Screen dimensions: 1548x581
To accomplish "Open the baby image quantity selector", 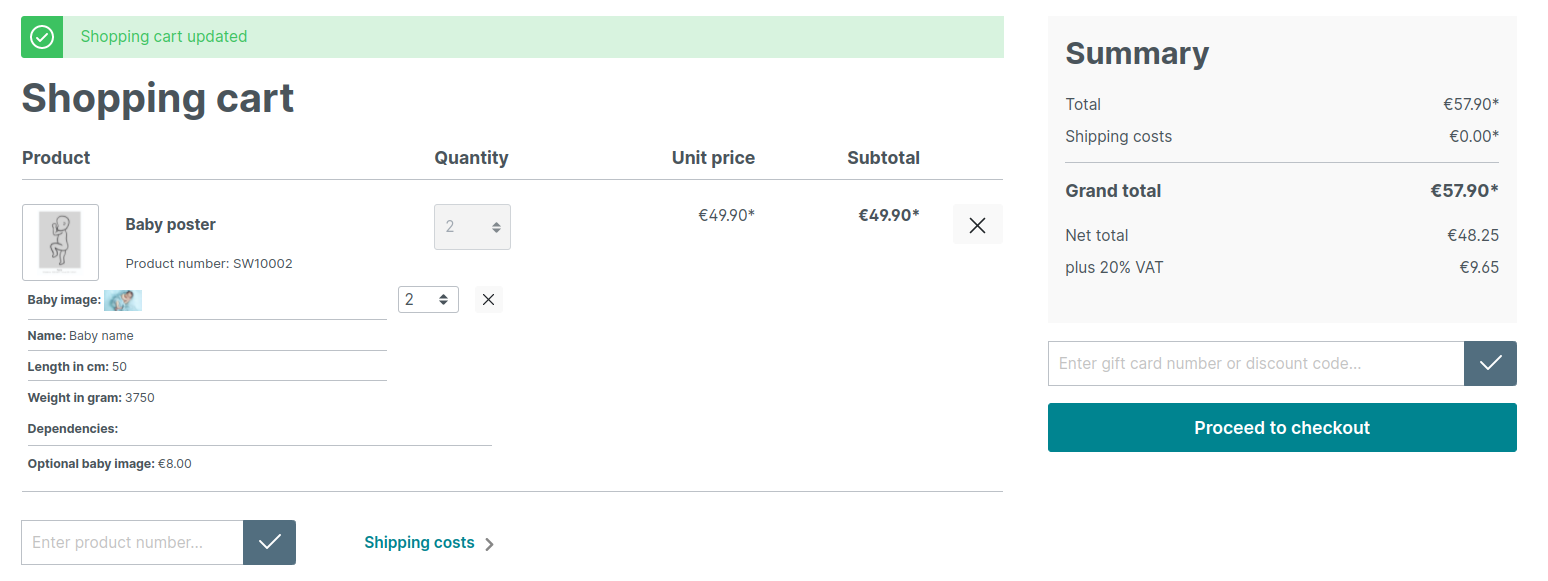I will click(428, 299).
